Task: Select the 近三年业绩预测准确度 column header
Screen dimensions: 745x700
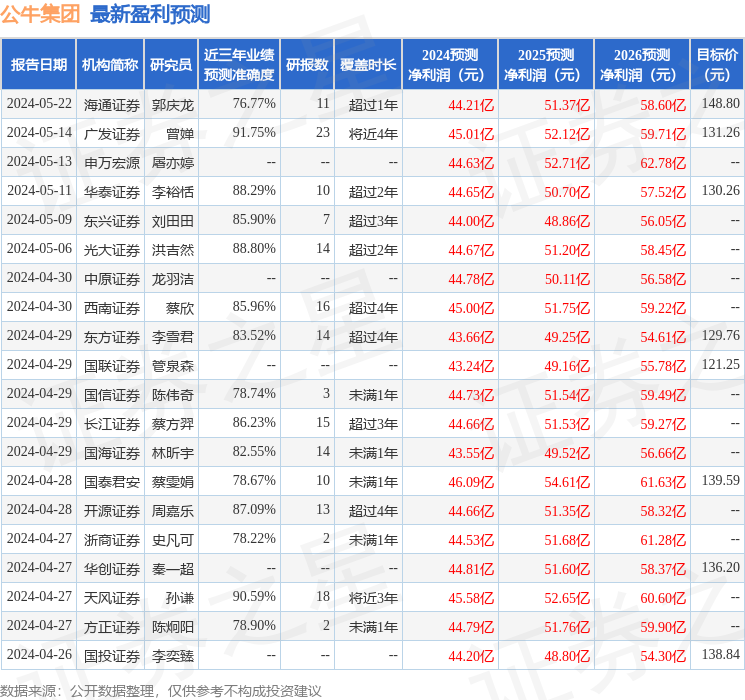Action: (x=239, y=65)
